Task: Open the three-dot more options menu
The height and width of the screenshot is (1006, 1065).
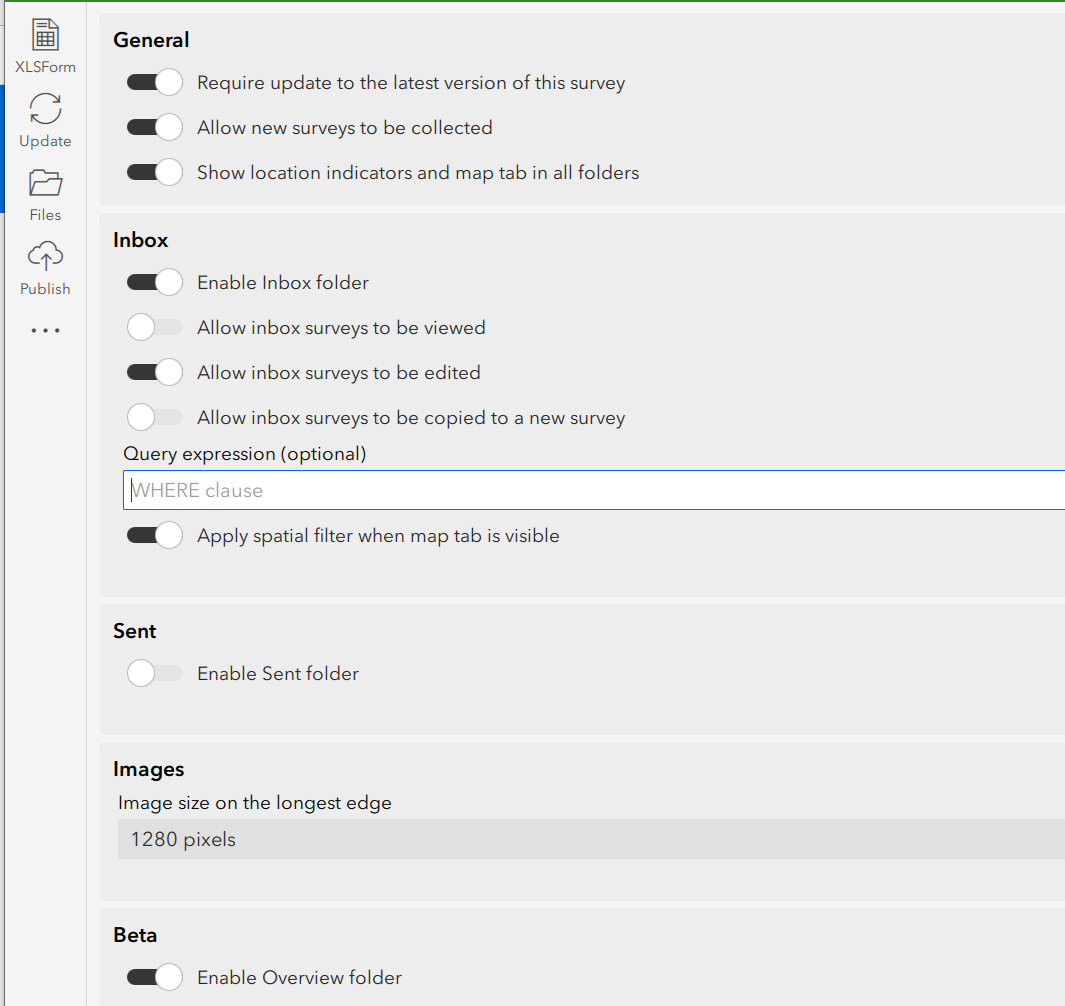Action: (x=45, y=330)
